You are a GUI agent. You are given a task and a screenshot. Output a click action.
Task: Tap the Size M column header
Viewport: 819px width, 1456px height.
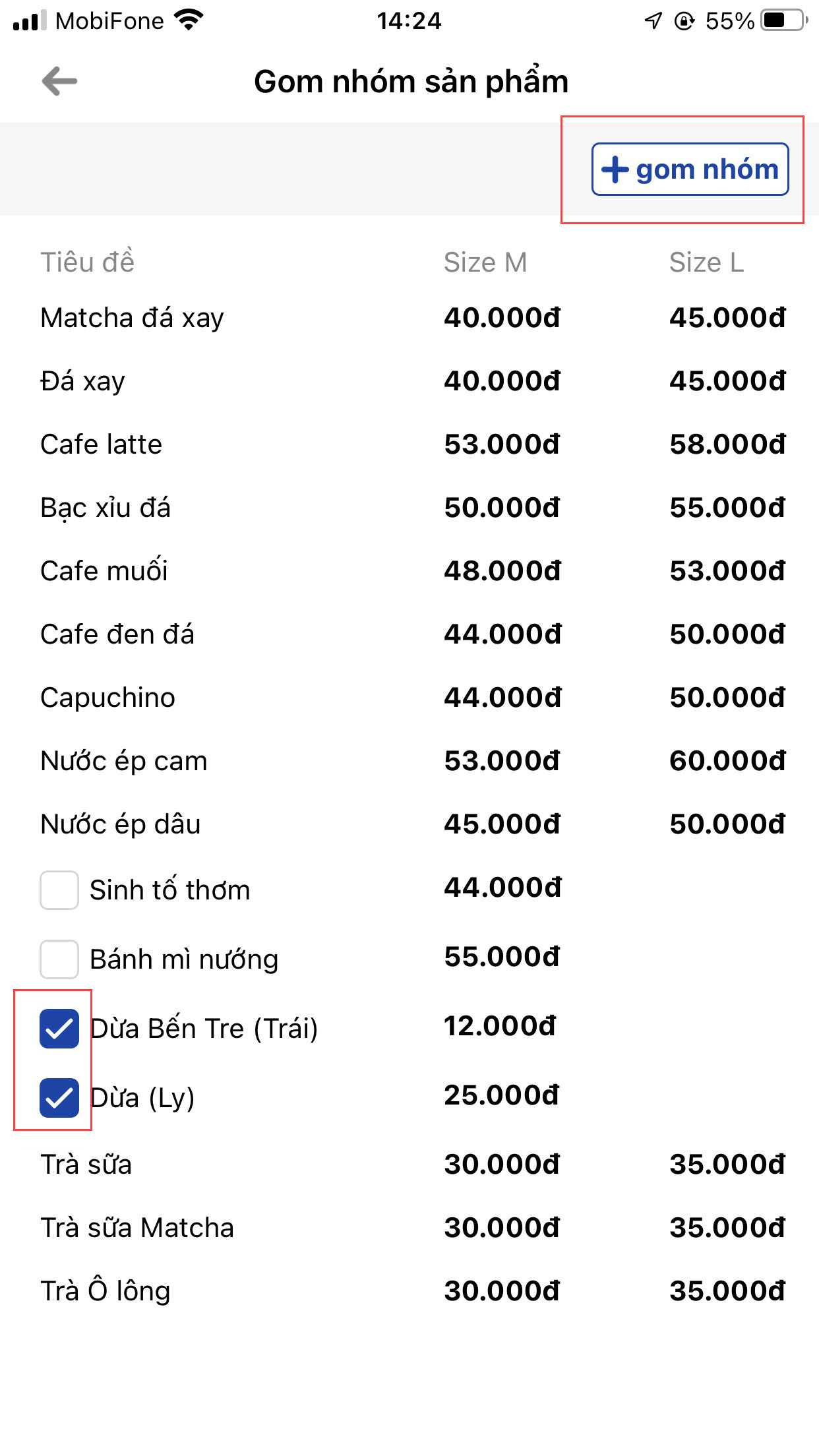(x=485, y=262)
